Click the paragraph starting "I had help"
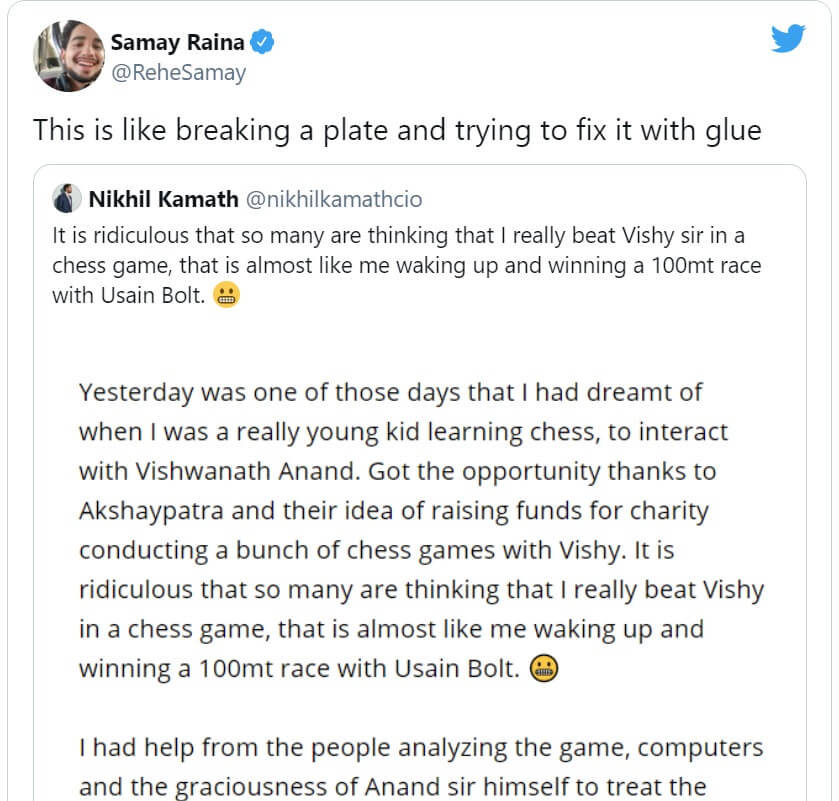The width and height of the screenshot is (839, 801). (420, 766)
